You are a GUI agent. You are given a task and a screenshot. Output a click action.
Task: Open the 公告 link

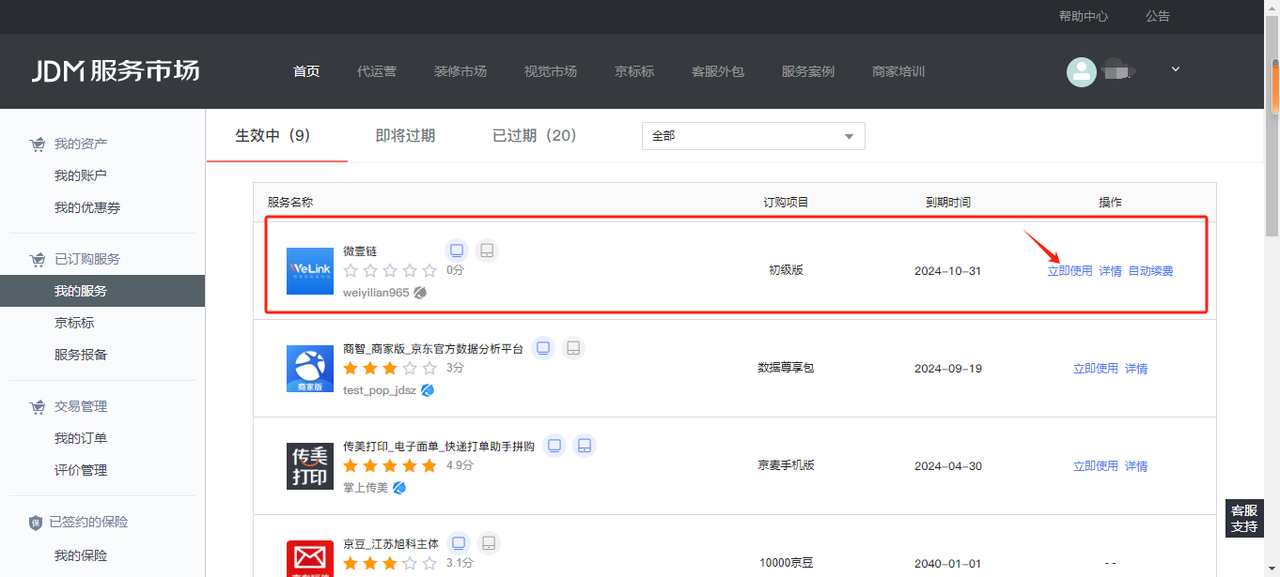coord(1158,16)
